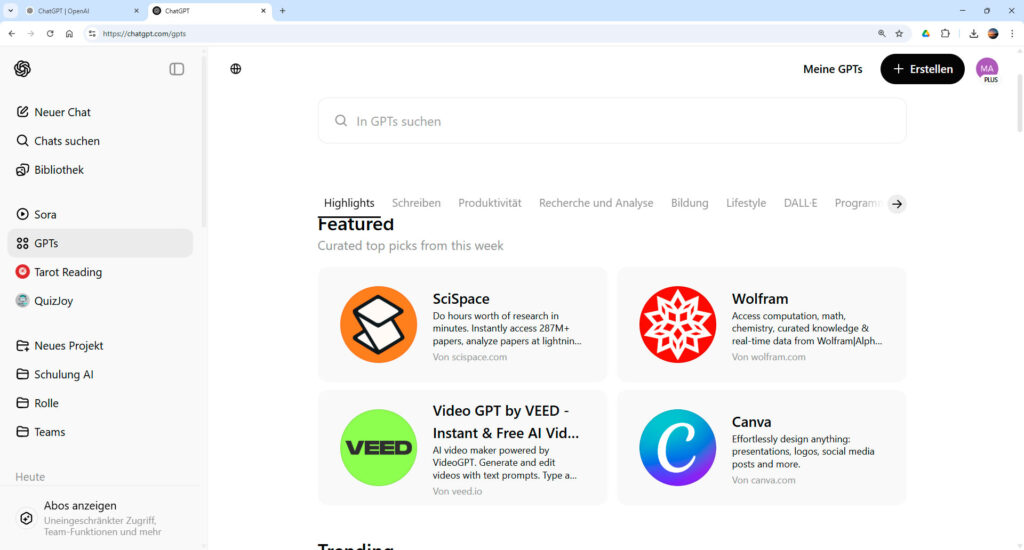Click the ChatGPT logo in the sidebar
1024x550 pixels.
click(22, 69)
